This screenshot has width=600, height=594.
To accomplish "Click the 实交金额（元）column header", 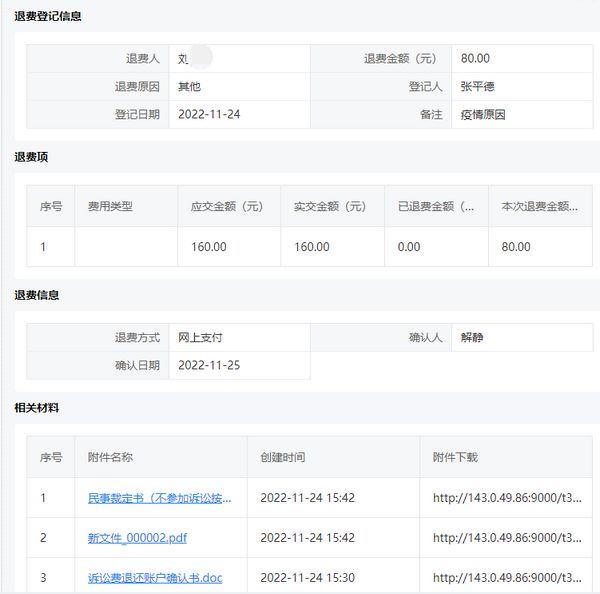I will pyautogui.click(x=331, y=207).
